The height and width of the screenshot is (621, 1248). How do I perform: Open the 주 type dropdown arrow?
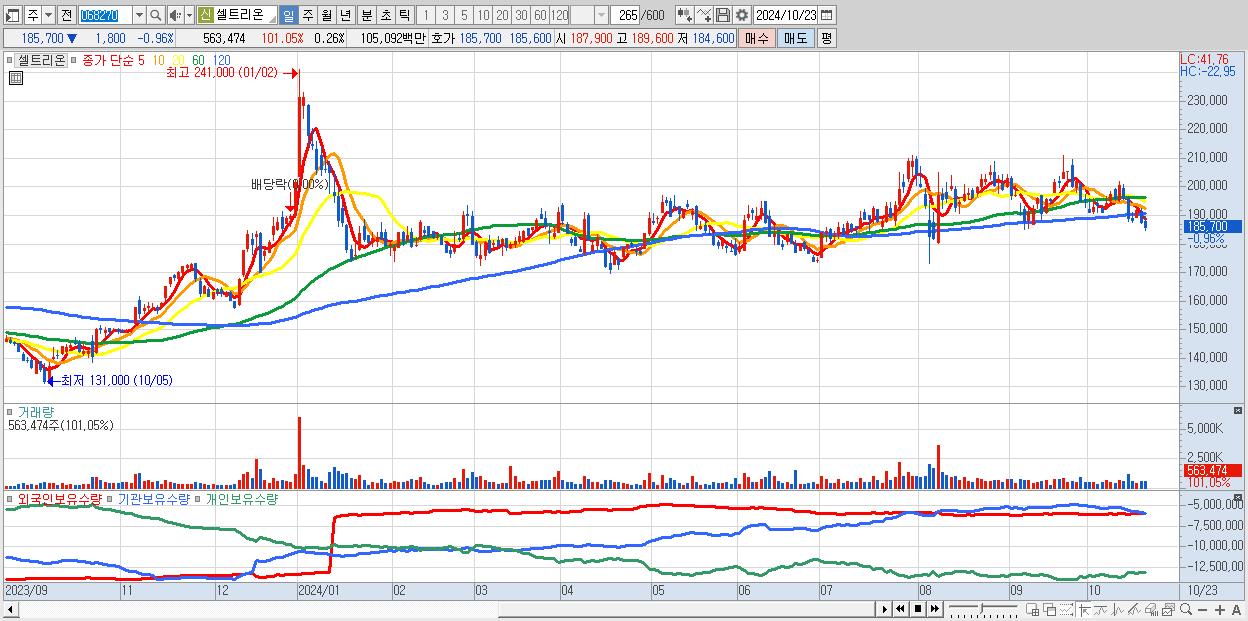pyautogui.click(x=48, y=15)
